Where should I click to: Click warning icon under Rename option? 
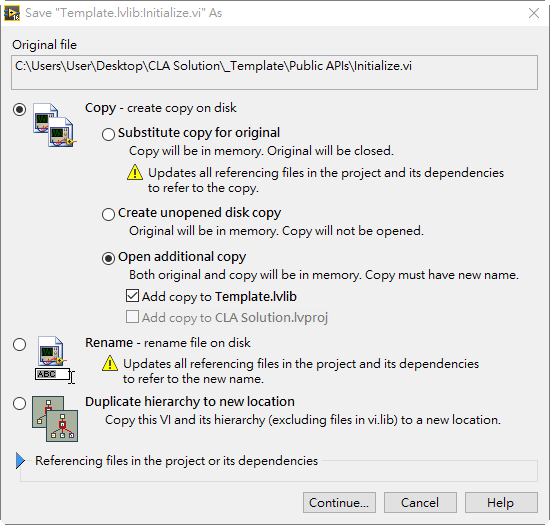[x=110, y=363]
